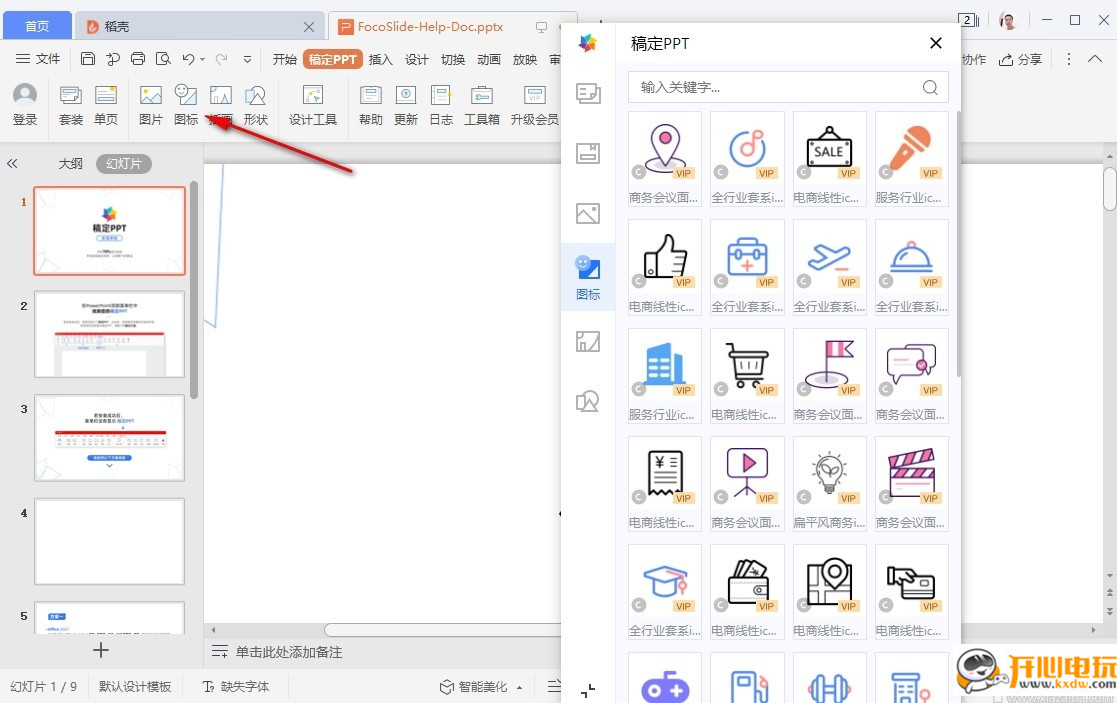Image resolution: width=1117 pixels, height=703 pixels.
Task: Select the 图标 category in the panel sidebar
Action: 588,275
